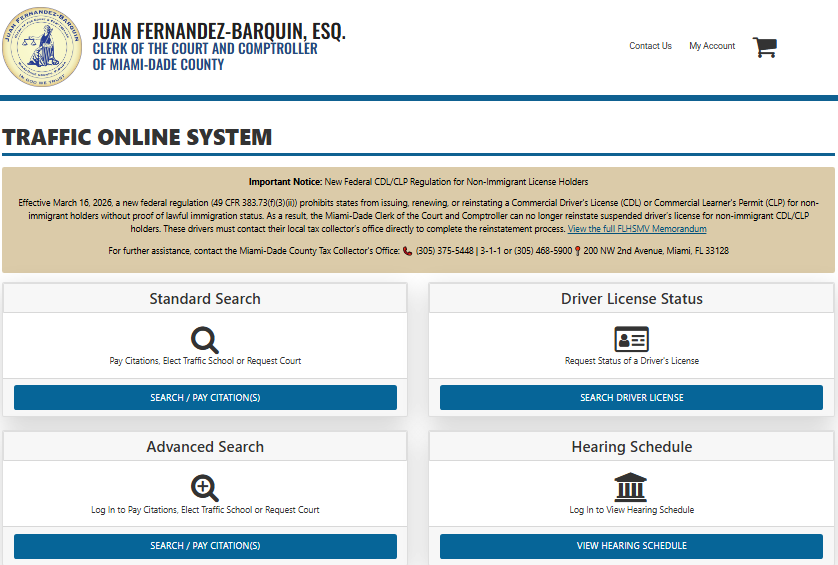
Task: Select the Advanced Search panel heading
Action: pyautogui.click(x=205, y=447)
